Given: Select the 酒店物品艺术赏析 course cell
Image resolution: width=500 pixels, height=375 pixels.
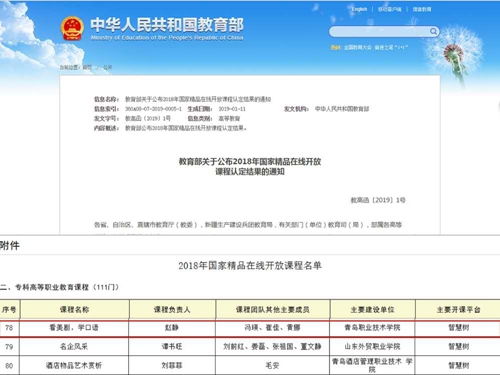Looking at the screenshot, I should [x=74, y=365].
